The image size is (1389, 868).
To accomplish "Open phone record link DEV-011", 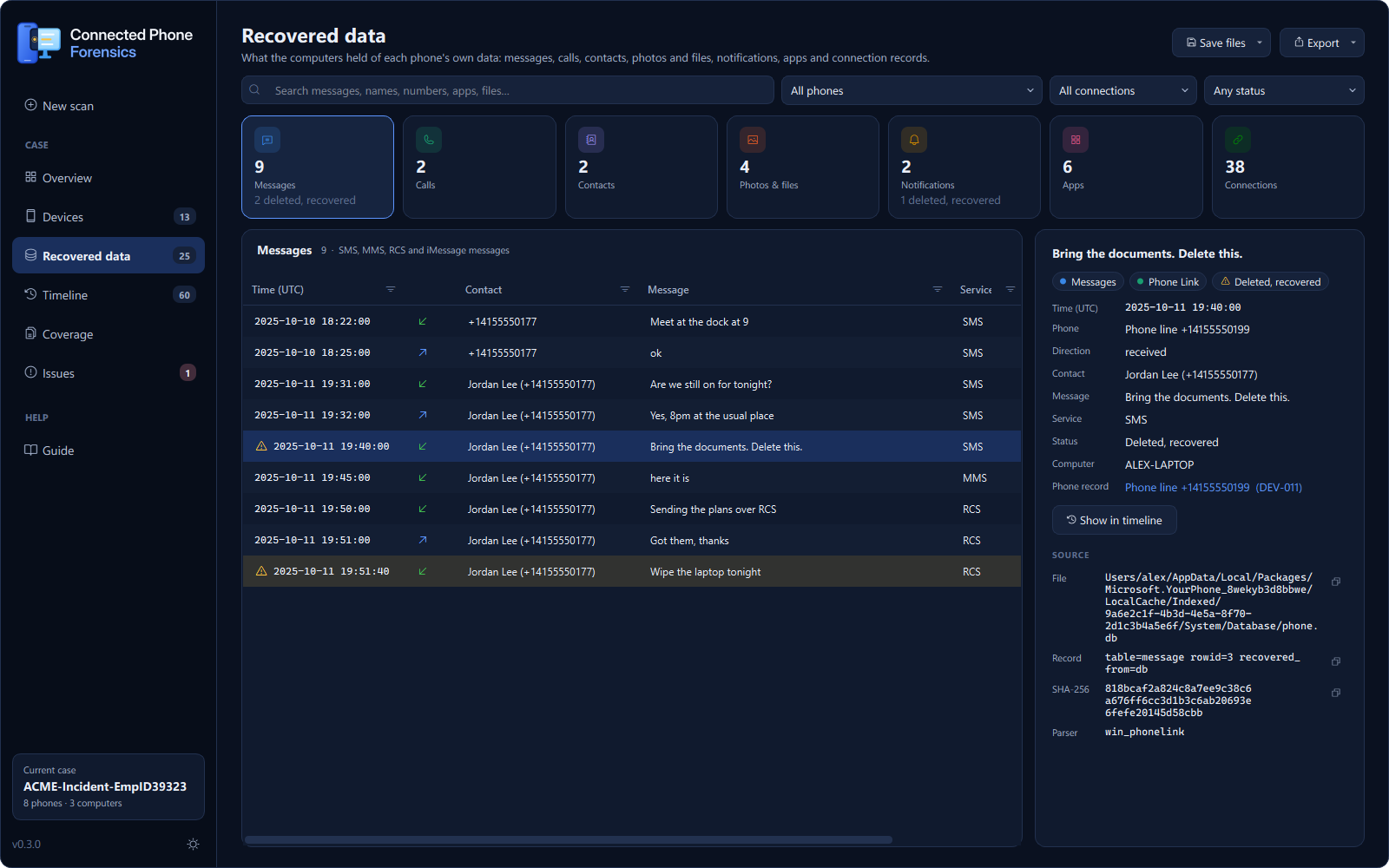I will pos(1214,487).
